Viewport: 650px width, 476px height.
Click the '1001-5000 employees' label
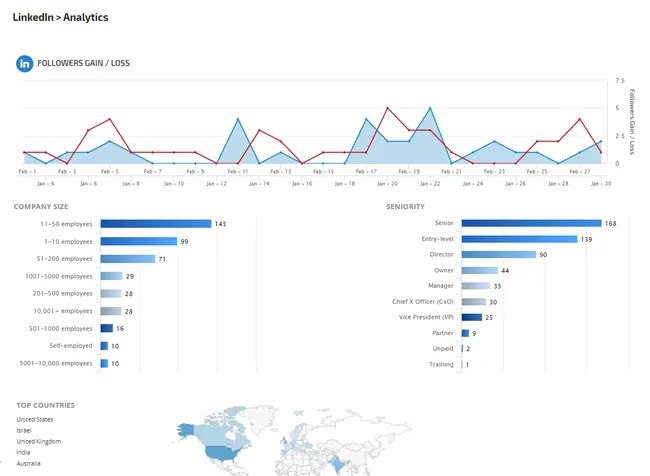point(59,276)
